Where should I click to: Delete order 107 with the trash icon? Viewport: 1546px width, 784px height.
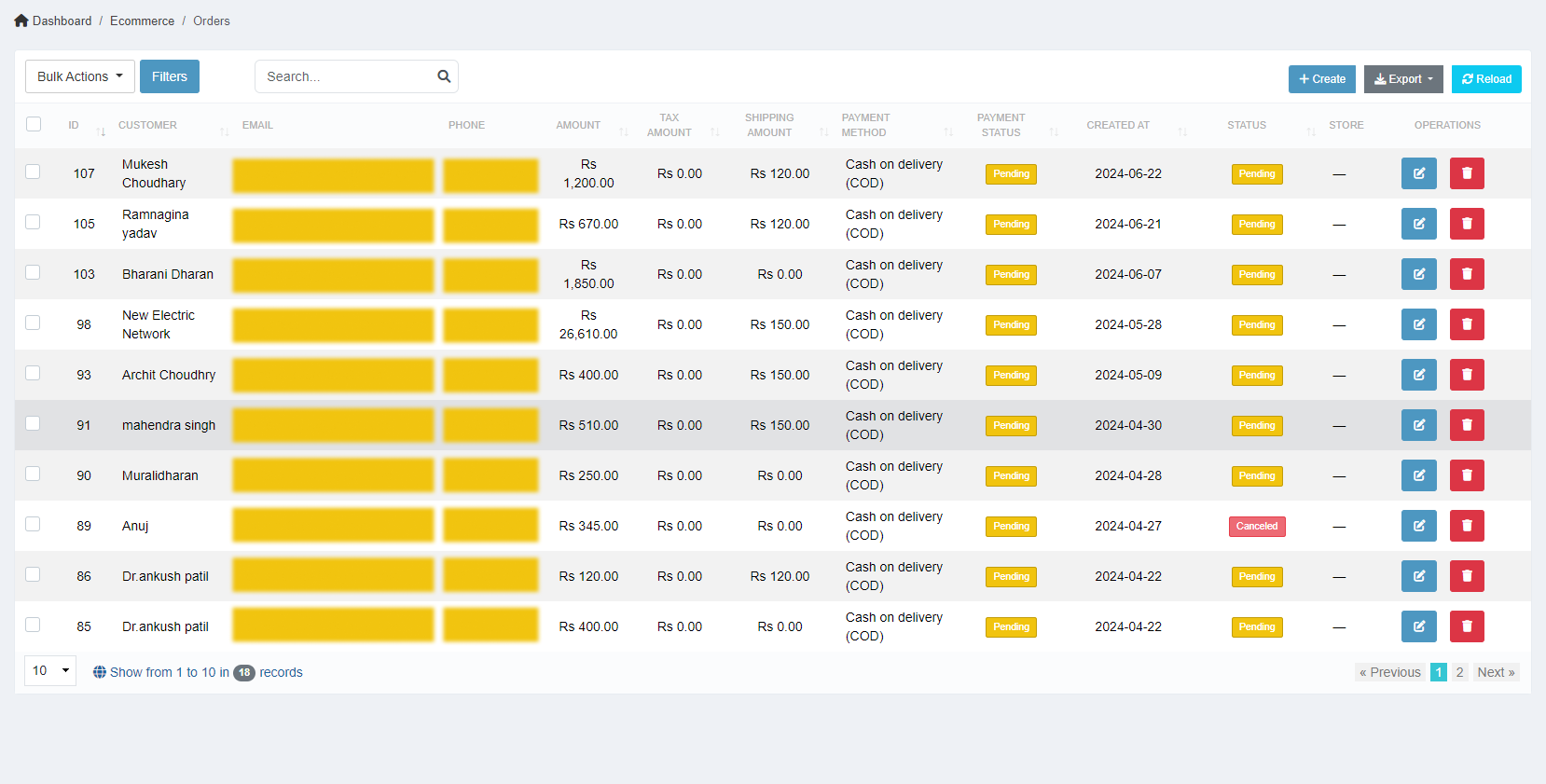1467,173
